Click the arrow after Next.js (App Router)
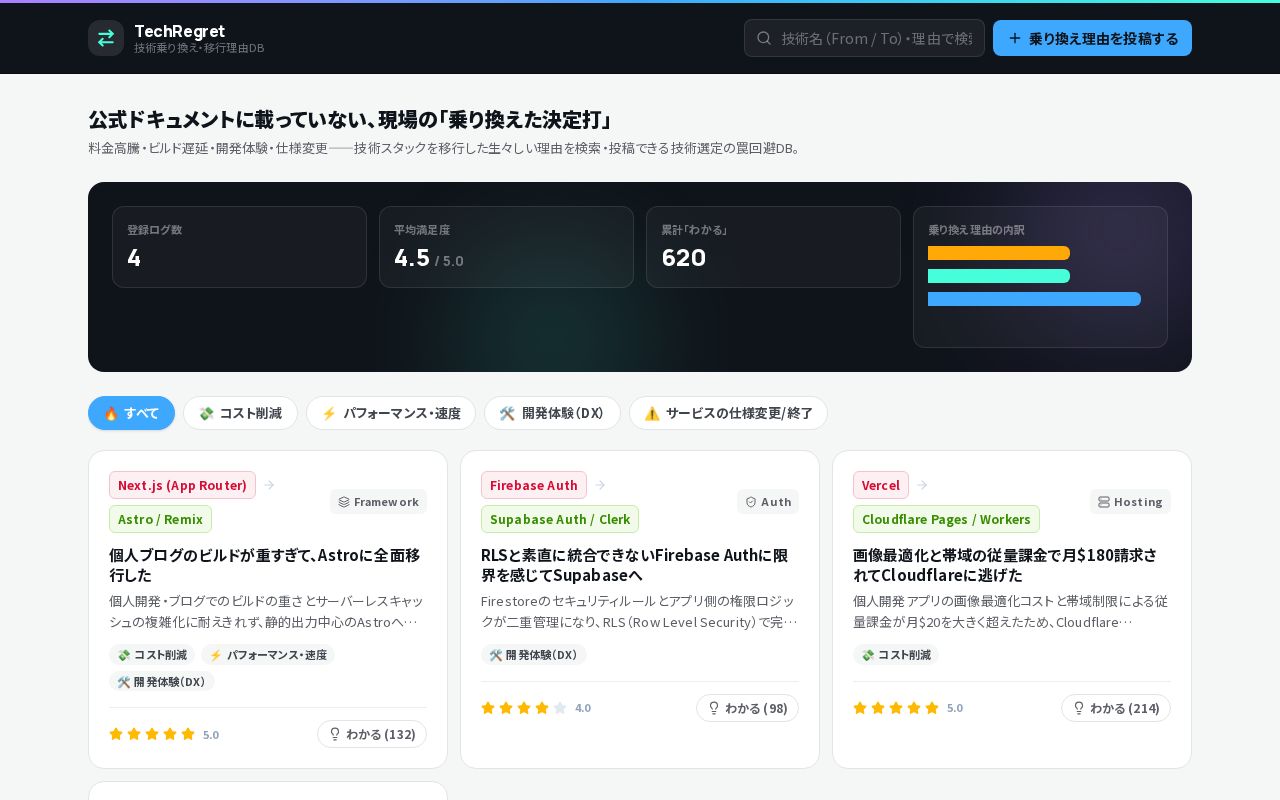This screenshot has width=1280, height=800. point(269,485)
